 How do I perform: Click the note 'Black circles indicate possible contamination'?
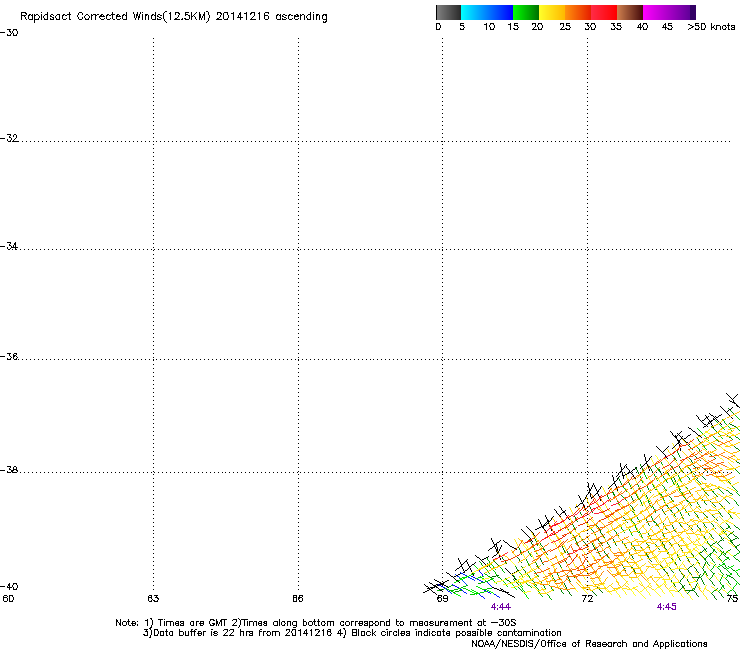point(456,633)
